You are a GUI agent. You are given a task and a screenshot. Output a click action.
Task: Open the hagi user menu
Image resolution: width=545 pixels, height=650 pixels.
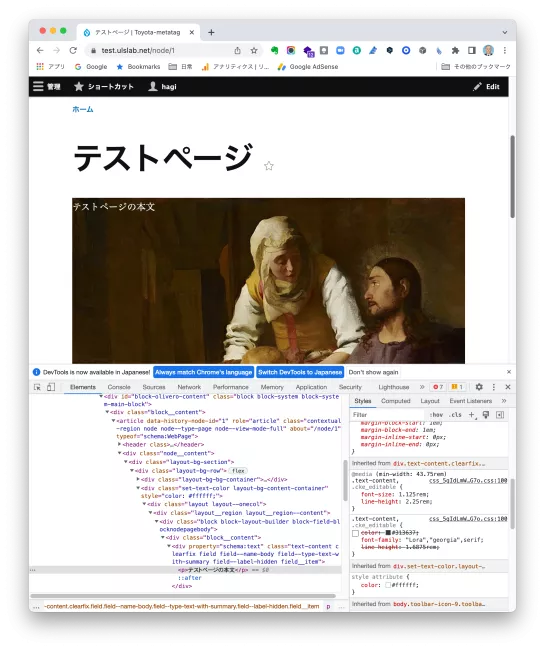162,87
